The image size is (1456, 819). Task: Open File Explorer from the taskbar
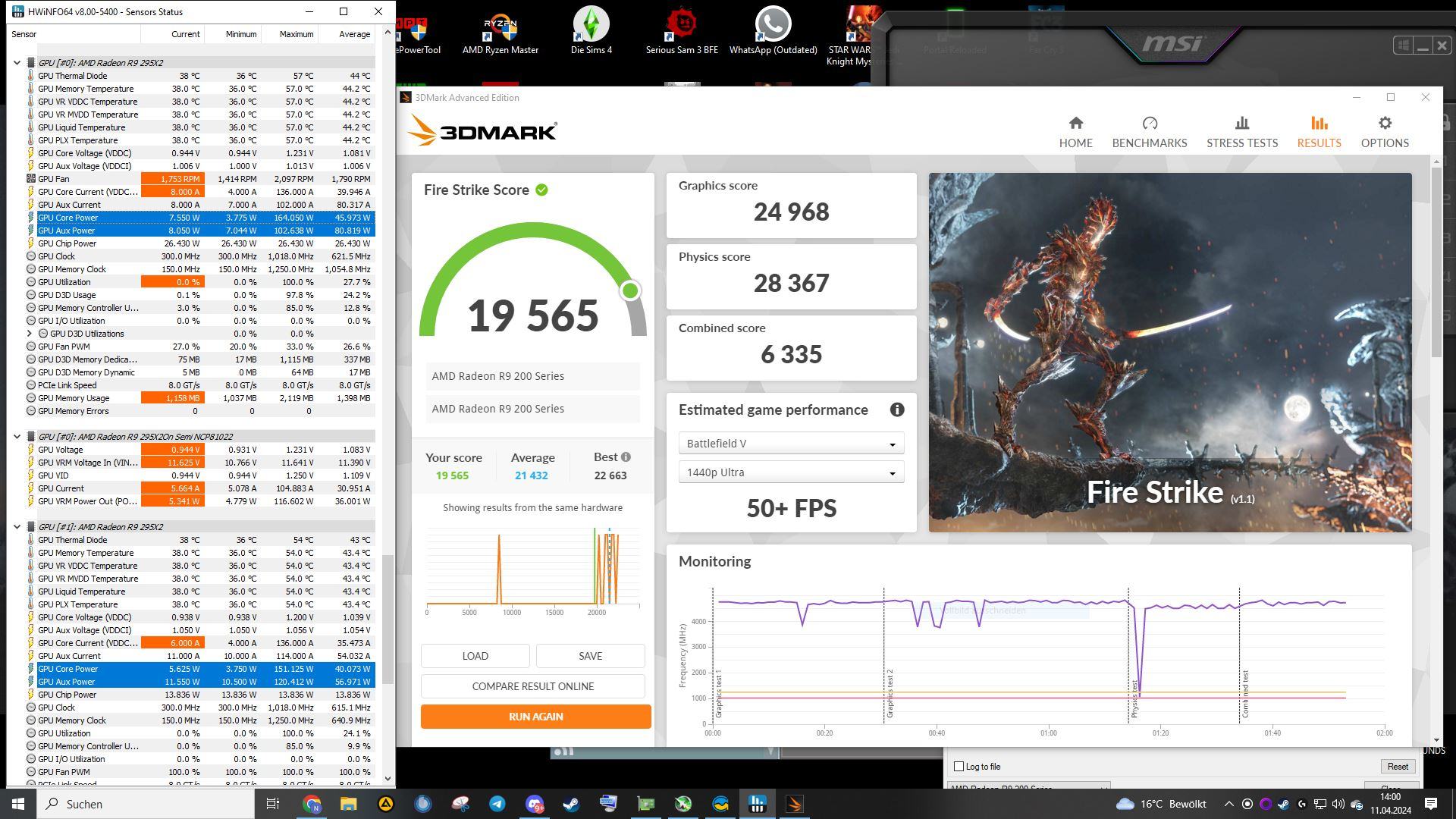(348, 804)
